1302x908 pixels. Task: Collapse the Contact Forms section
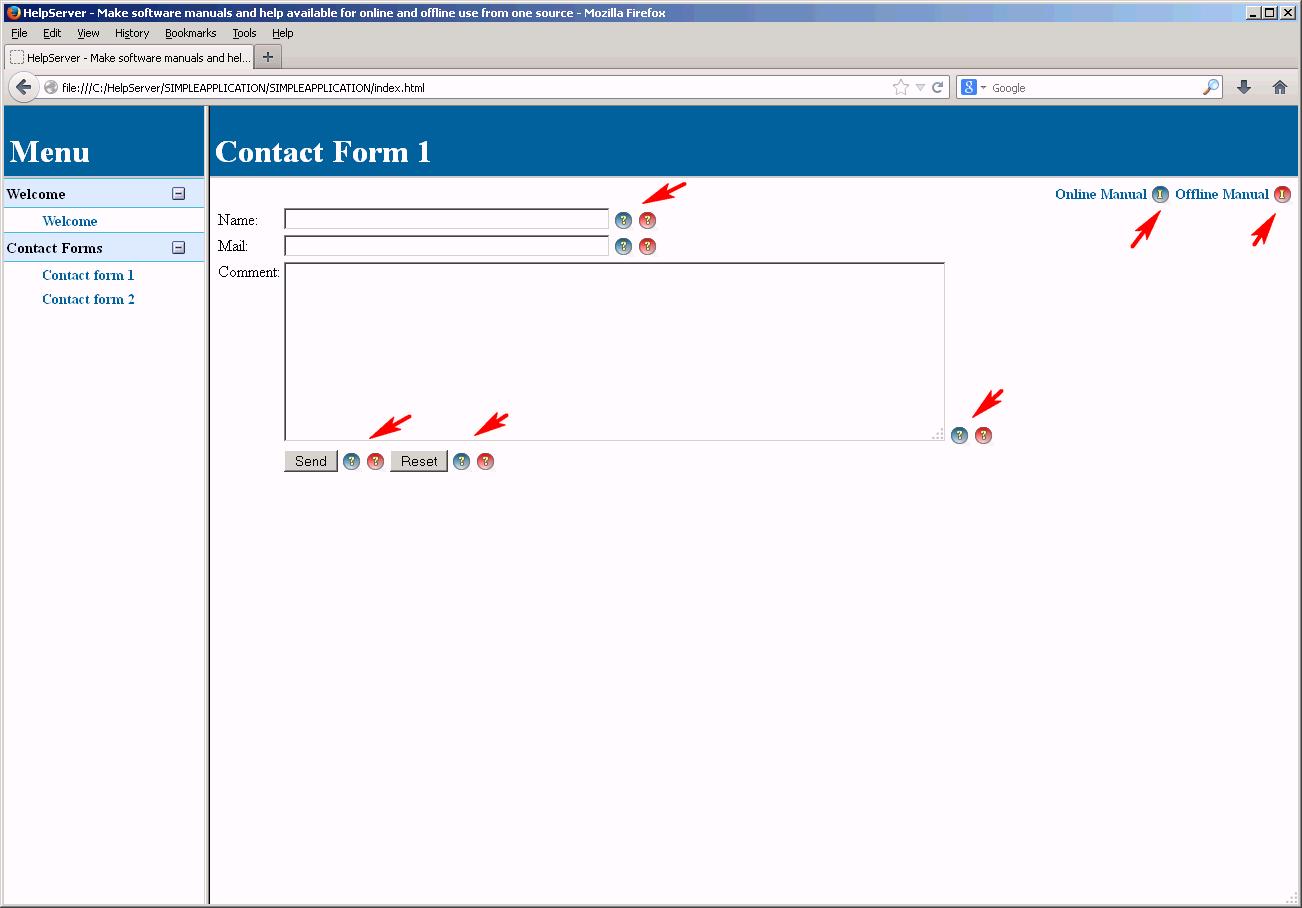click(178, 247)
